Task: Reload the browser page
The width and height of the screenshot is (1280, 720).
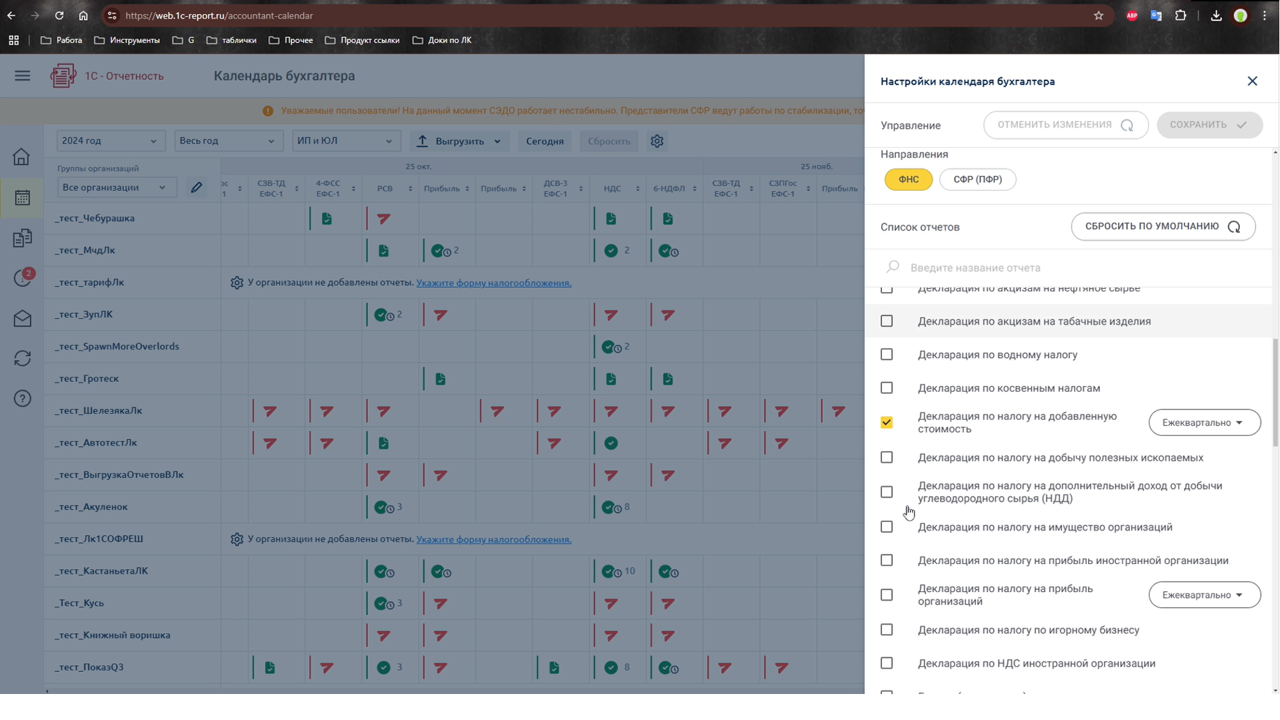Action: 59,16
